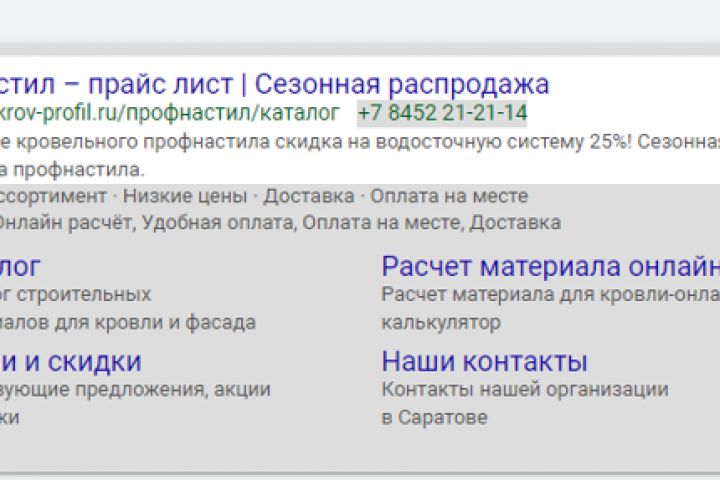Click the callout text 'Низкие цены'
Image resolution: width=720 pixels, height=480 pixels.
pyautogui.click(x=185, y=196)
